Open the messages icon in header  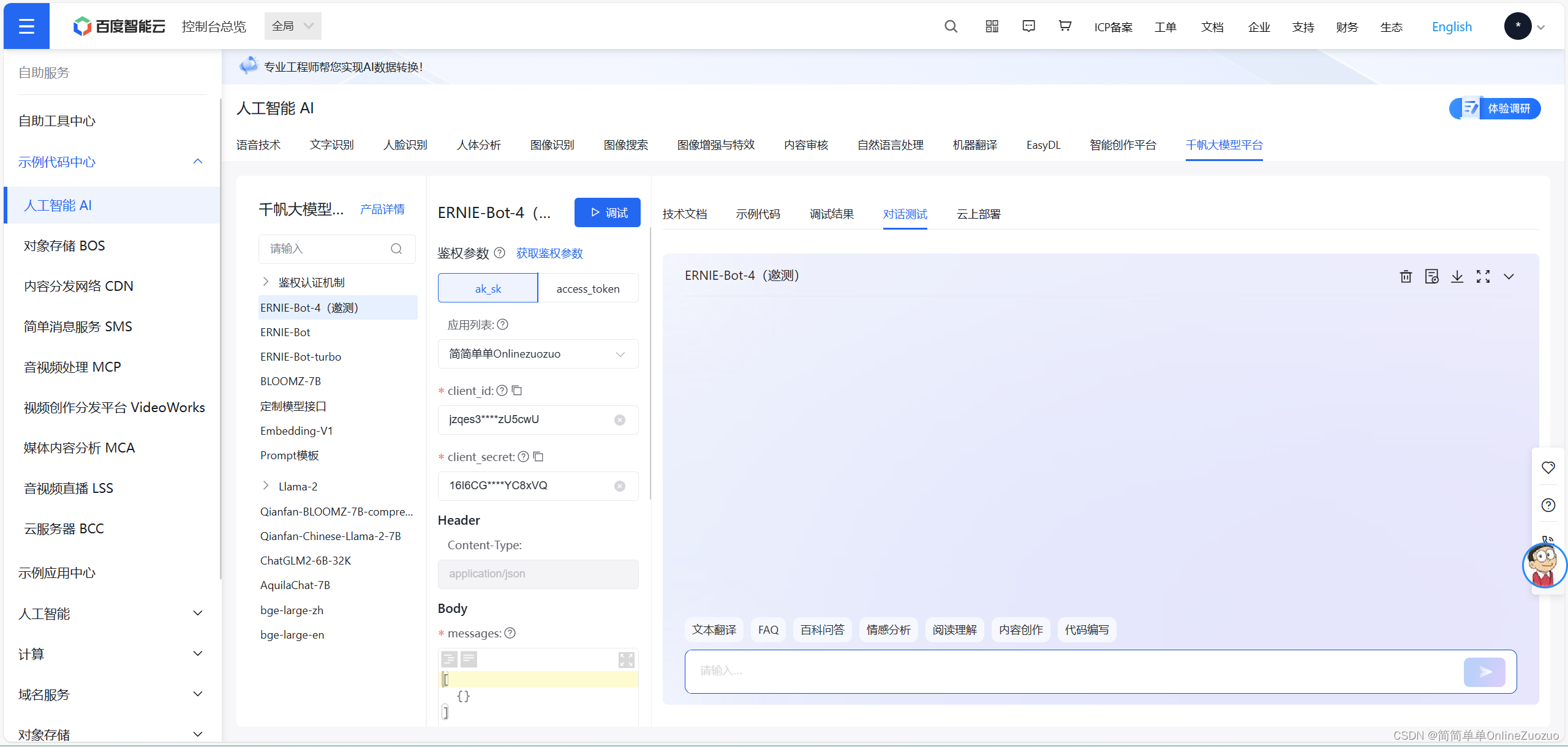point(1029,26)
